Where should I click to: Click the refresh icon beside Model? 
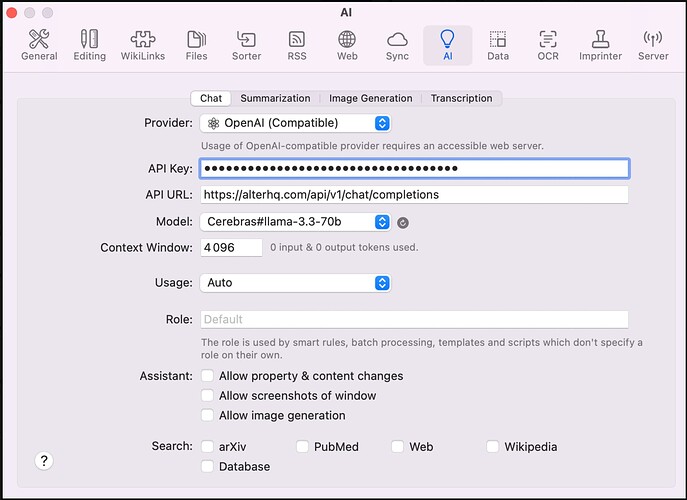(x=403, y=223)
